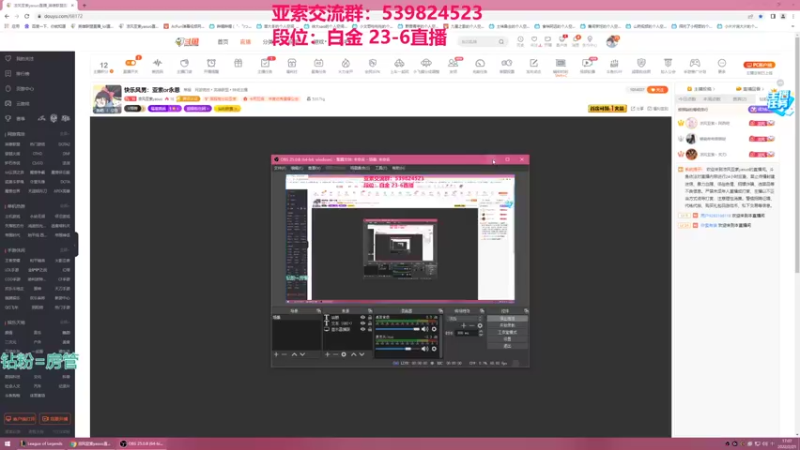Switch to Live (直播) nav tab on Douyu
This screenshot has width=800, height=450.
[x=245, y=42]
